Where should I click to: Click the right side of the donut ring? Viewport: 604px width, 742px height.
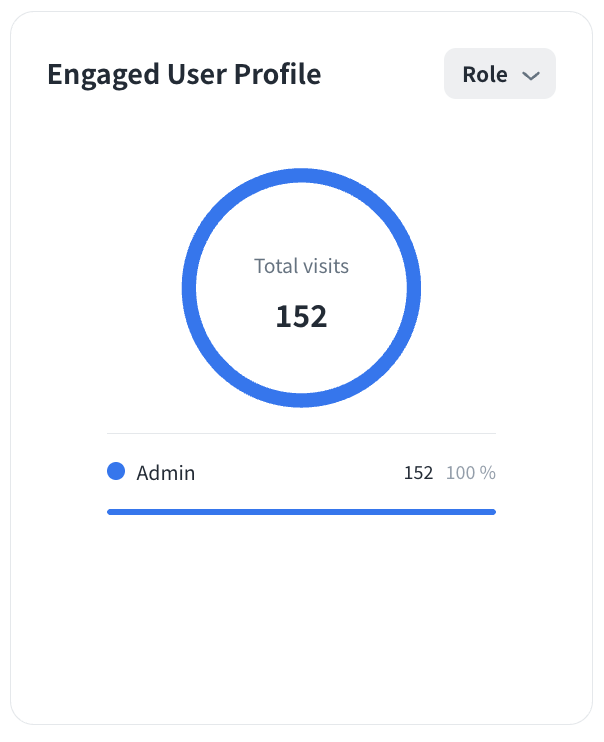413,288
